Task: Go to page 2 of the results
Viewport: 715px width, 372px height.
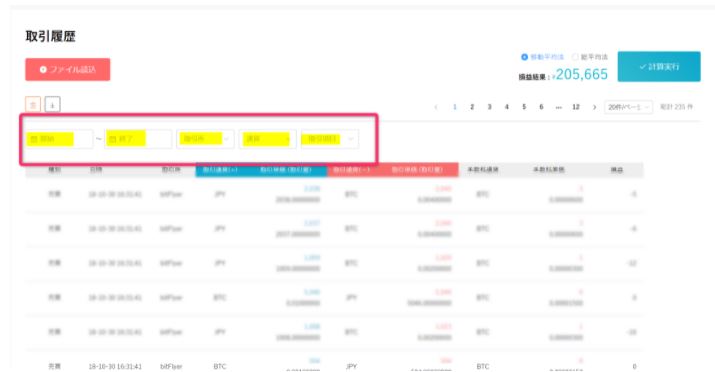Action: 472,107
